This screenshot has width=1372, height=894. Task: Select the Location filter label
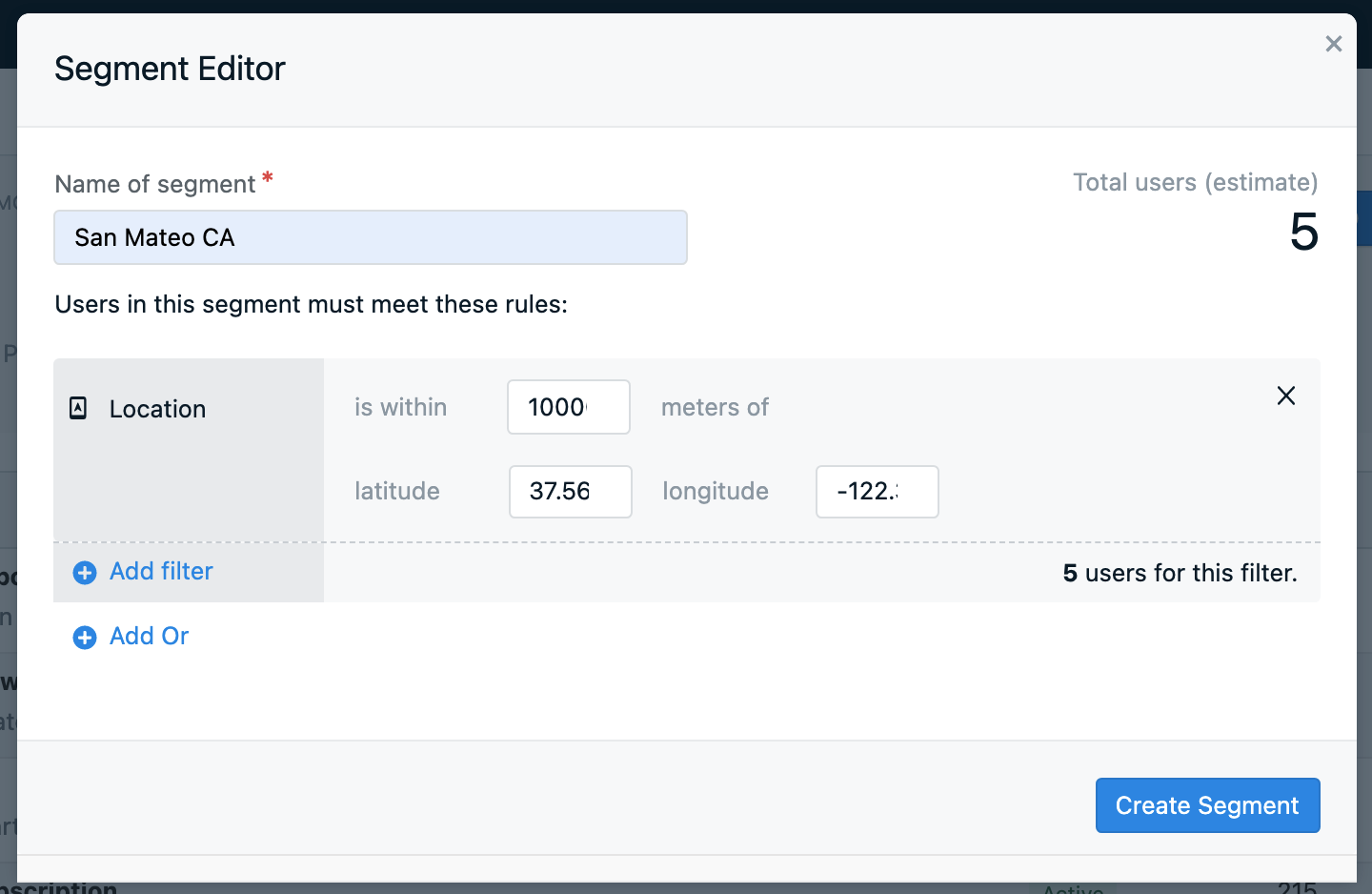click(157, 409)
